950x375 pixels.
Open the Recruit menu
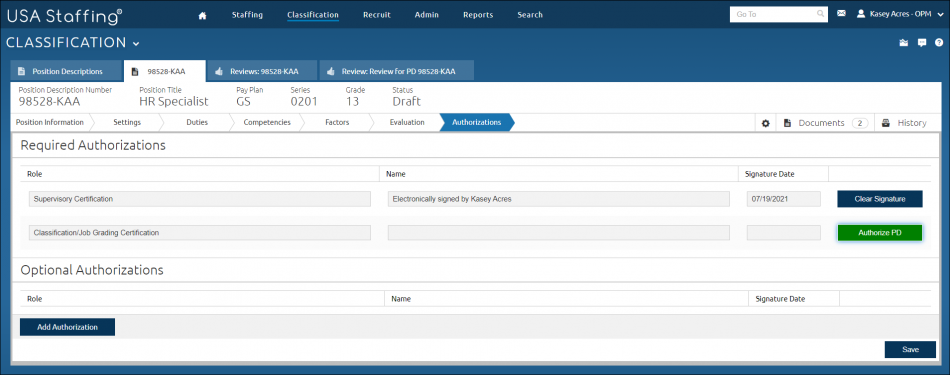pos(377,15)
